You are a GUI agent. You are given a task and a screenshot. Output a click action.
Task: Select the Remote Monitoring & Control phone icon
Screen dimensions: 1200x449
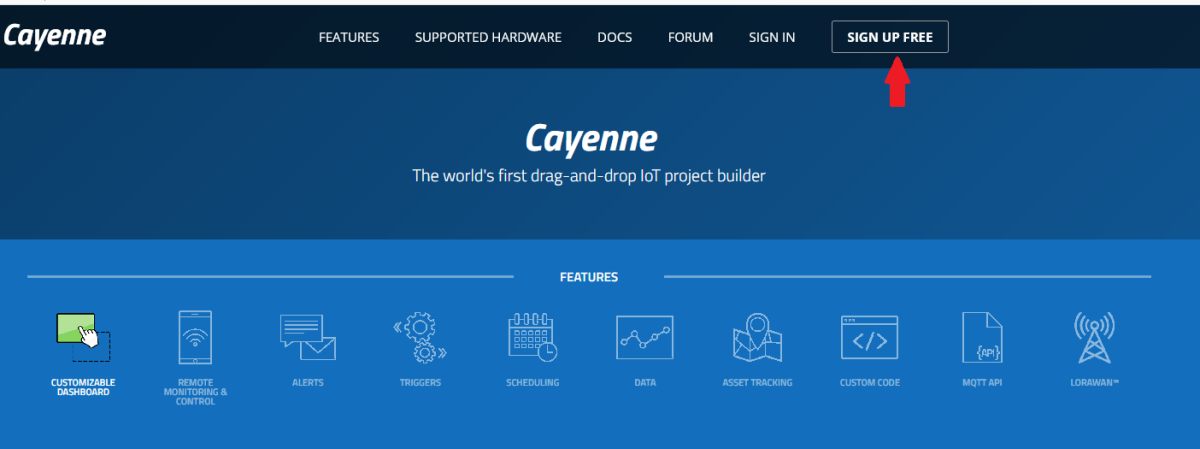coord(195,338)
